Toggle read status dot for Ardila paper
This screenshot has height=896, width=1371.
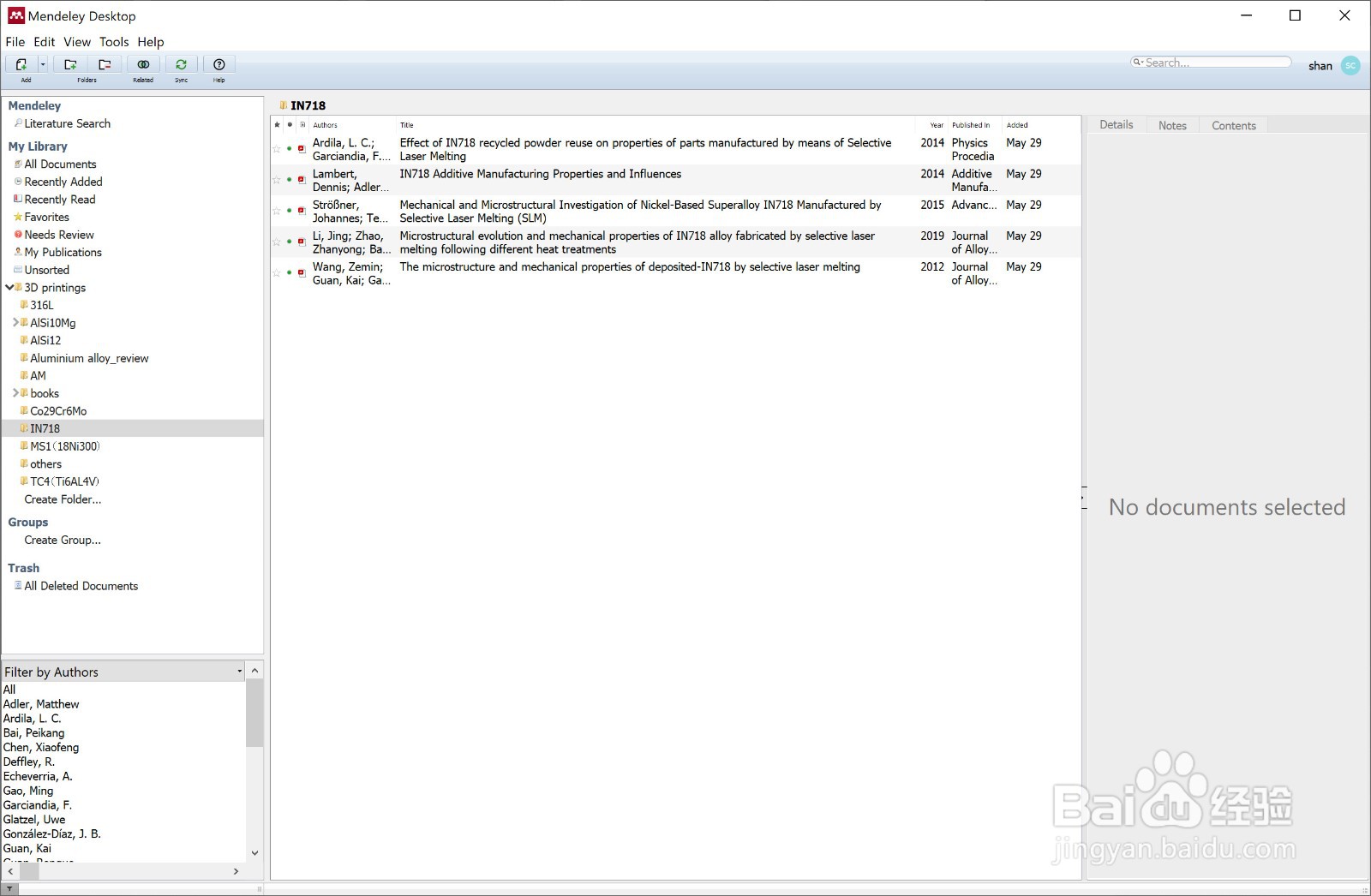290,149
